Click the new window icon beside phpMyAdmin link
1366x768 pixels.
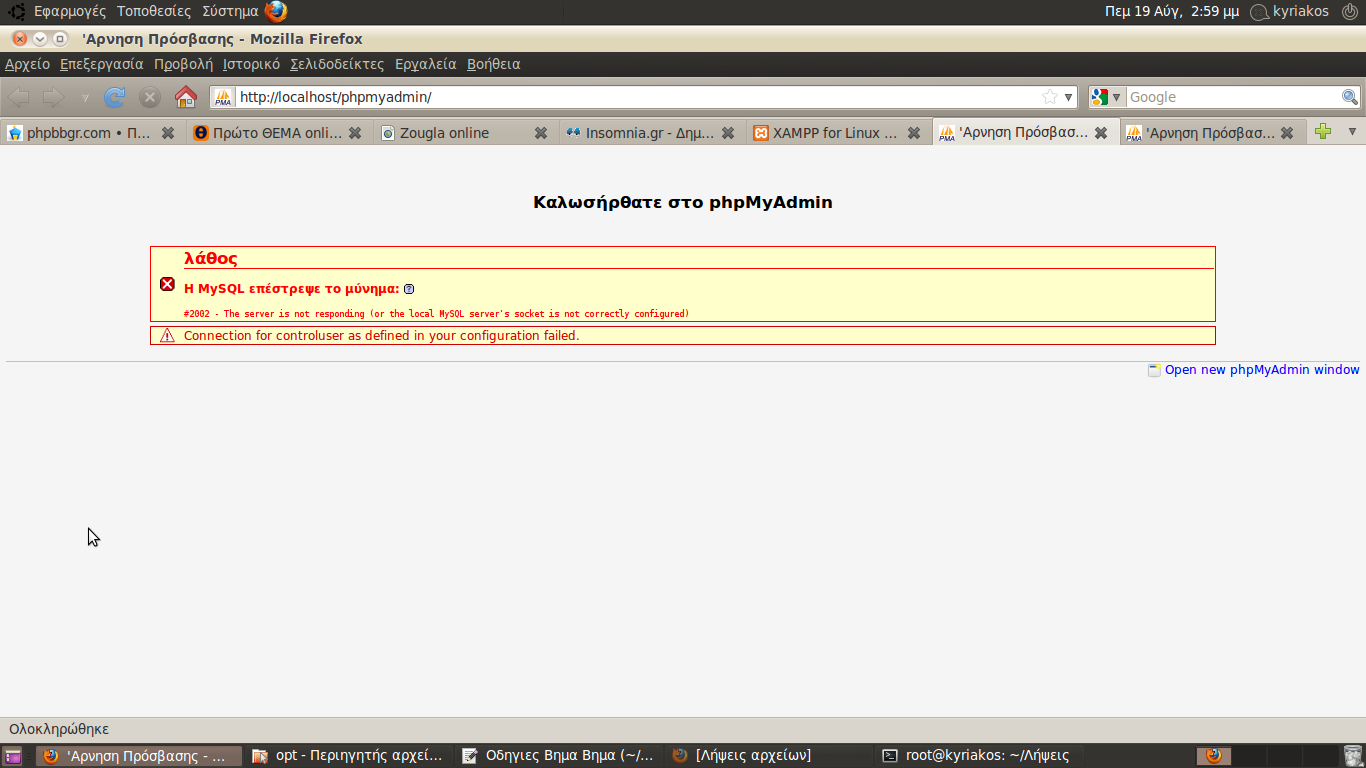tap(1155, 370)
